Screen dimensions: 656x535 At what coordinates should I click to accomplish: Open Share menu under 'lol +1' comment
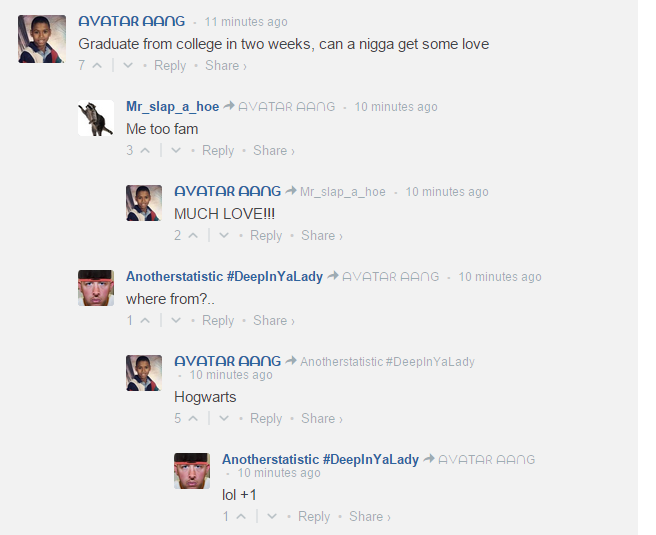tap(370, 517)
